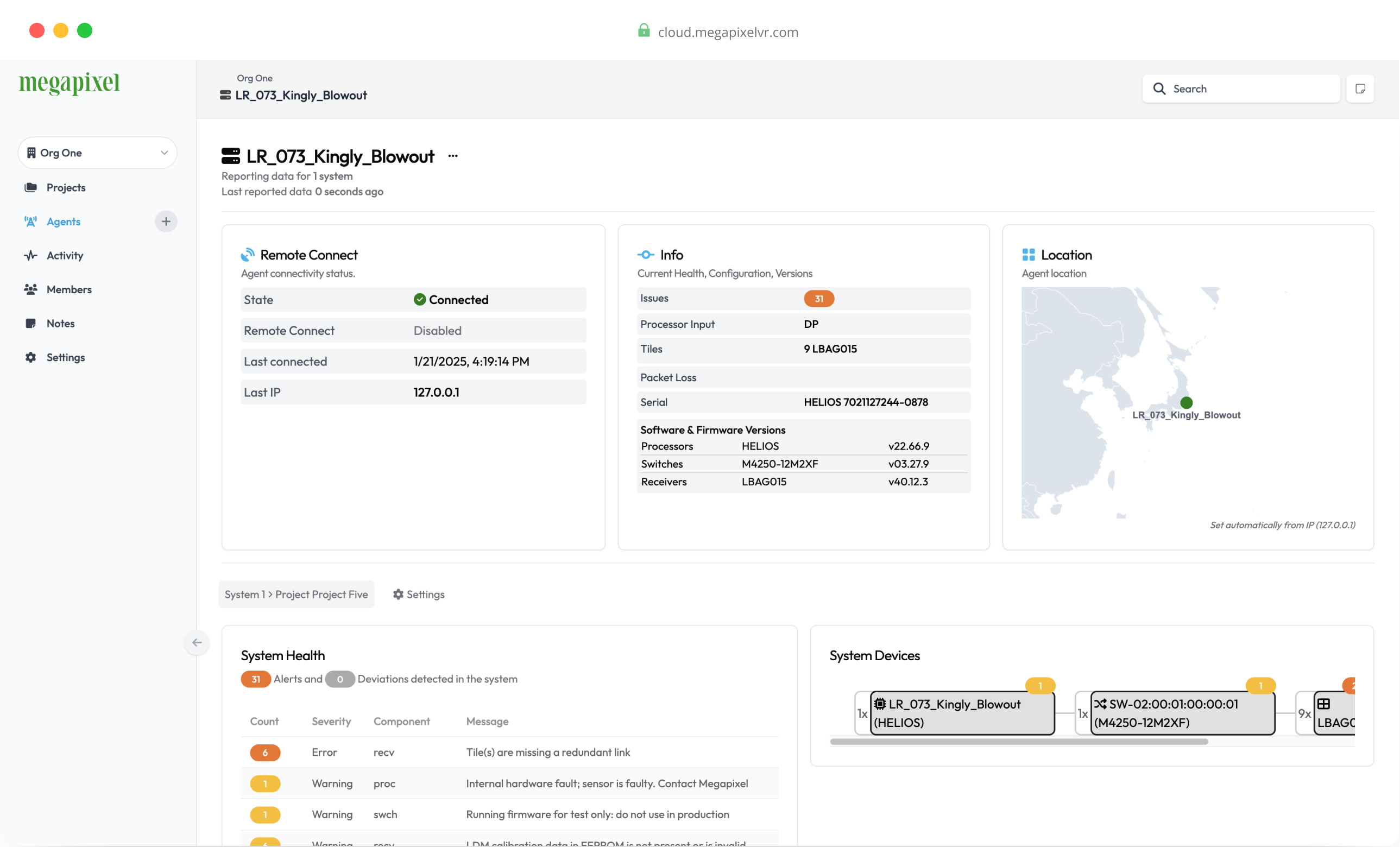Focus the Search input field
The width and height of the screenshot is (1400, 847).
[1241, 89]
